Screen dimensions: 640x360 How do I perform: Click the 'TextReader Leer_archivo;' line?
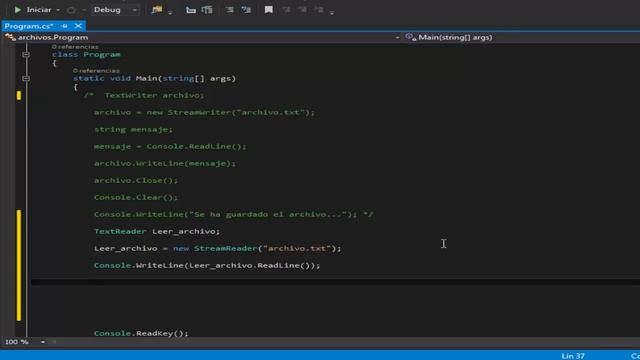click(157, 231)
